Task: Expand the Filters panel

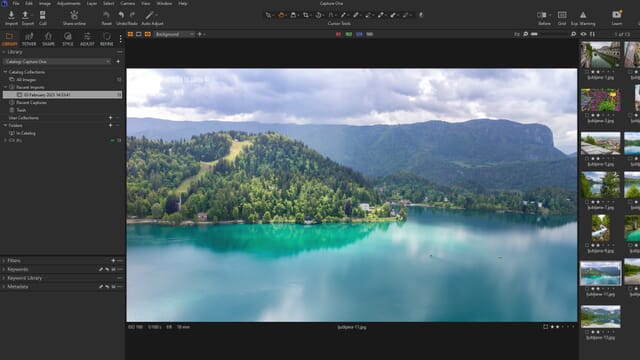Action: (x=4, y=260)
